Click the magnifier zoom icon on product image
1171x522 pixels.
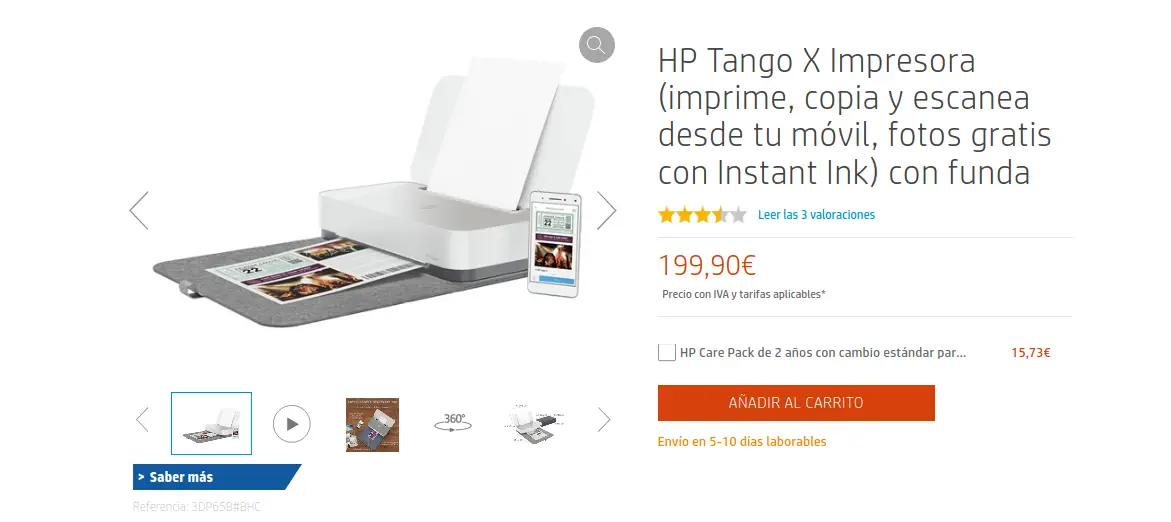click(x=596, y=45)
